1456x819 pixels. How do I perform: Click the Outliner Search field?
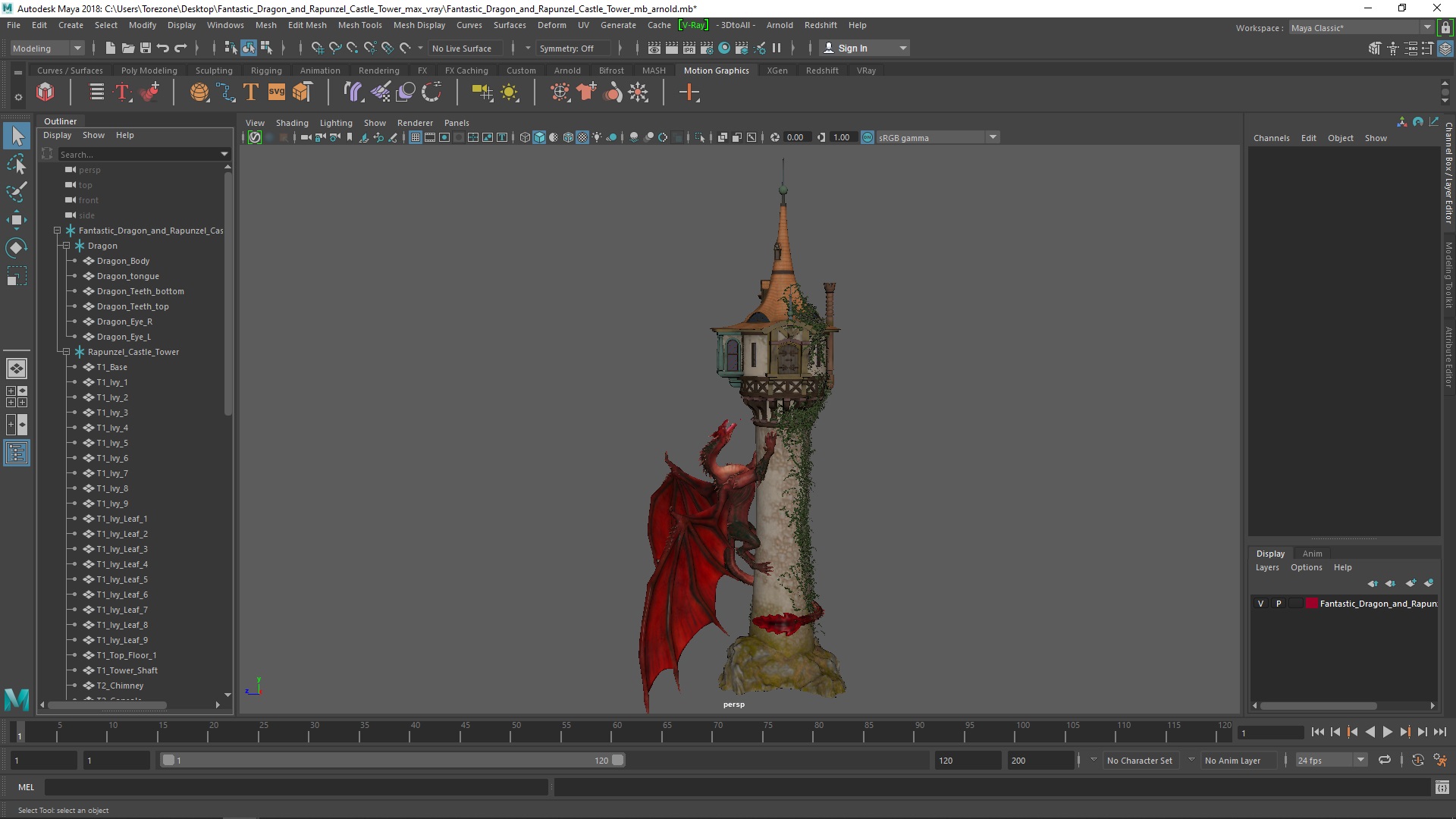(x=138, y=154)
